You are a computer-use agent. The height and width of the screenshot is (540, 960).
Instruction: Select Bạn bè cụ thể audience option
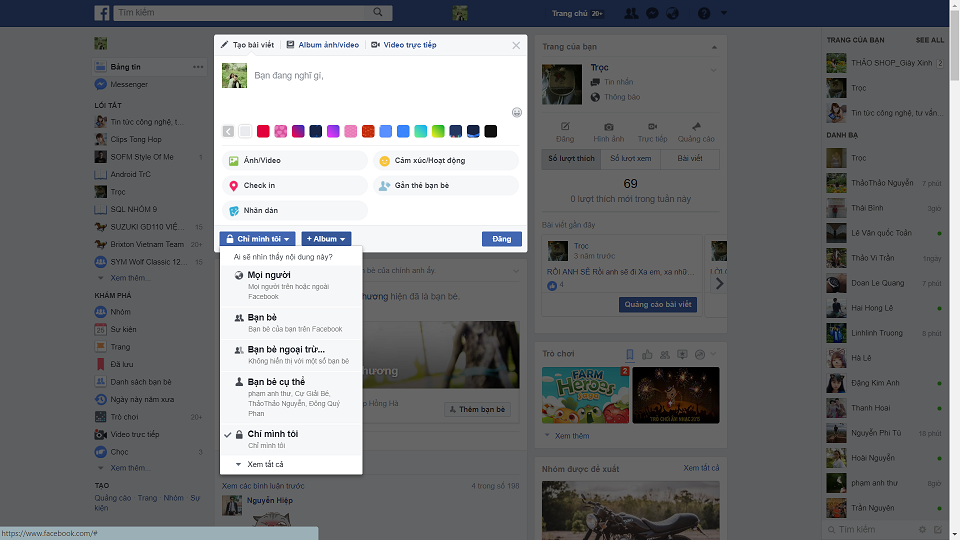[291, 397]
